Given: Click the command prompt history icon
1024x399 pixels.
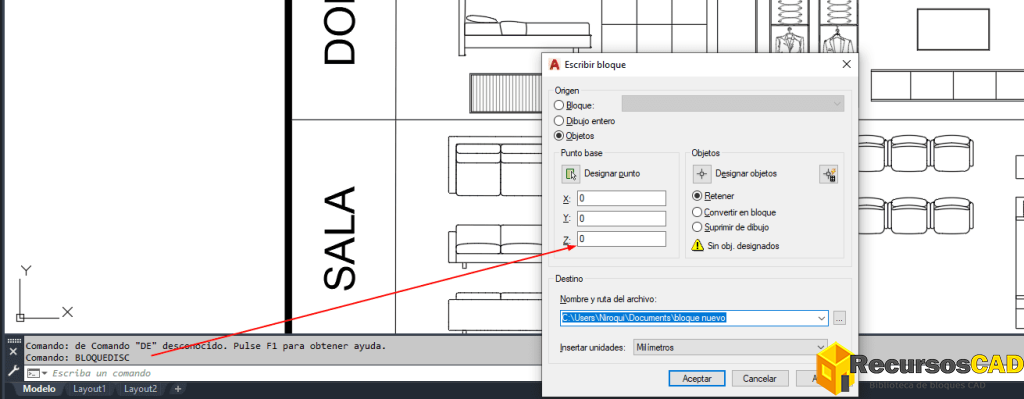Looking at the screenshot, I should point(33,373).
